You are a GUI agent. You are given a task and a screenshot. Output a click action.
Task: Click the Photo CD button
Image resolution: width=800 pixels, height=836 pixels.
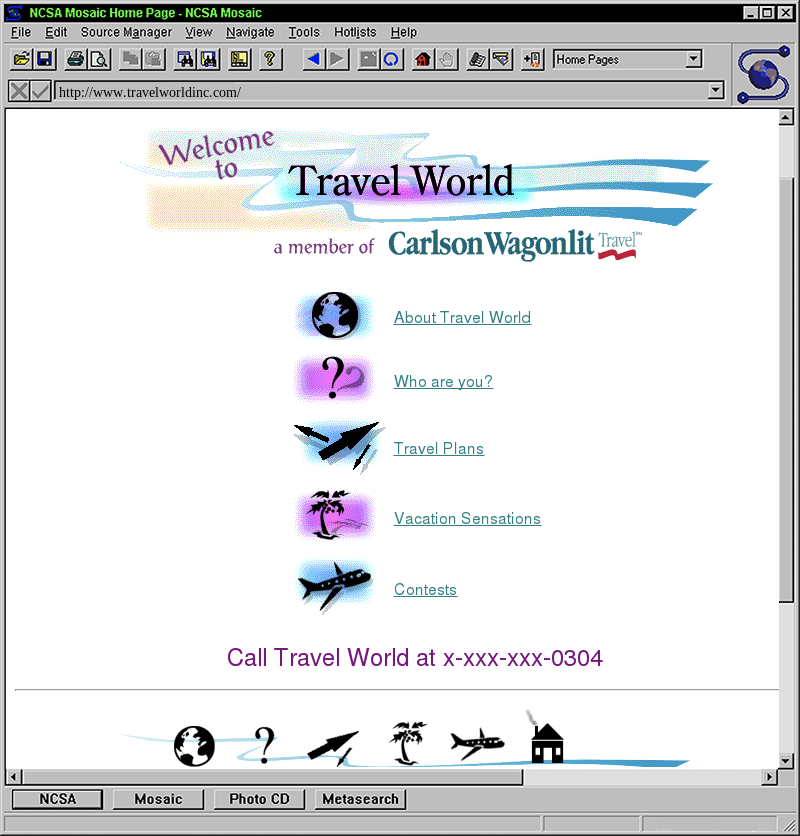pyautogui.click(x=259, y=799)
